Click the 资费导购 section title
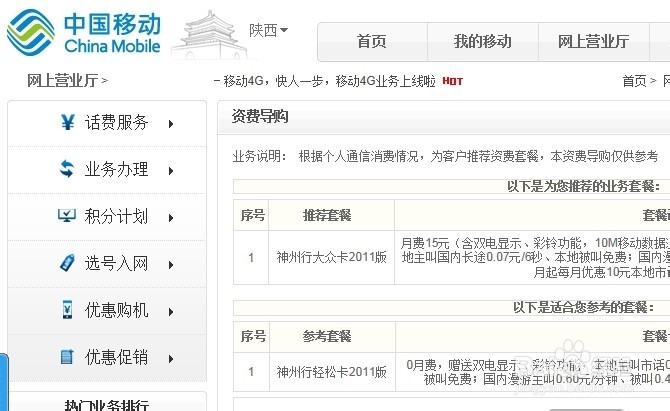Screen dimensions: 670x411 [260, 116]
